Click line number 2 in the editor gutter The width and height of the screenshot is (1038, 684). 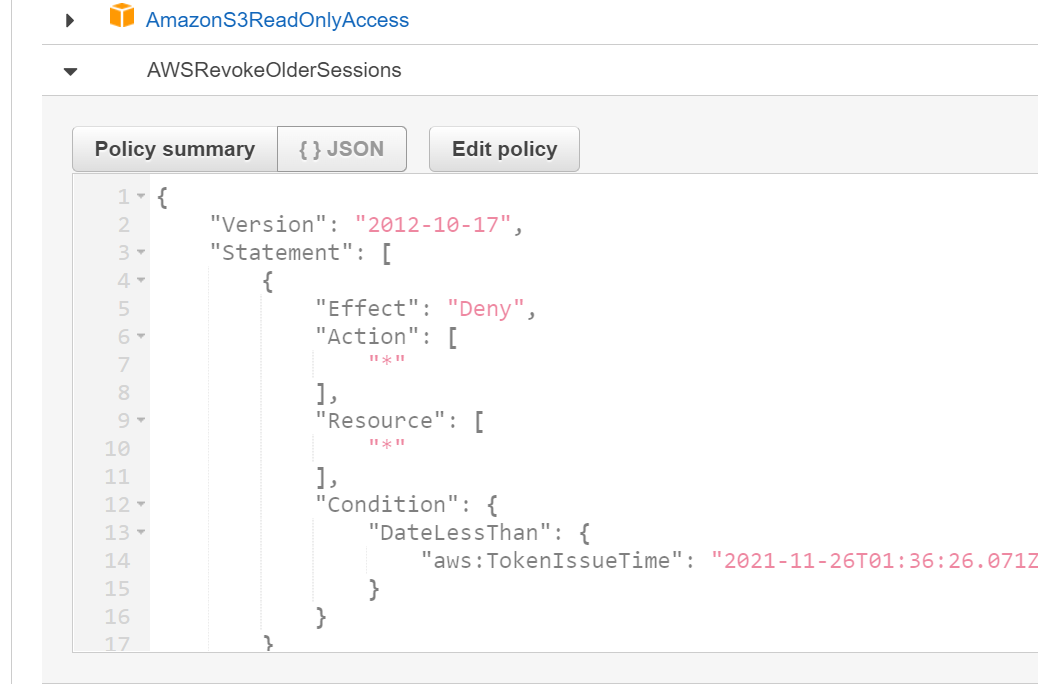coord(124,224)
